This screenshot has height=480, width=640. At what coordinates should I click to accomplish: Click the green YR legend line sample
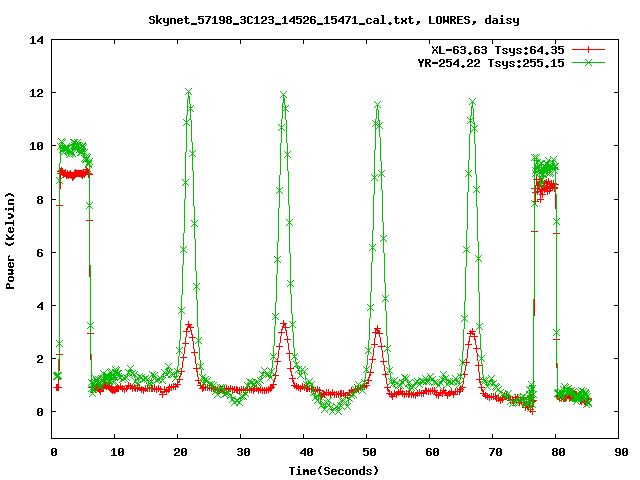[588, 62]
